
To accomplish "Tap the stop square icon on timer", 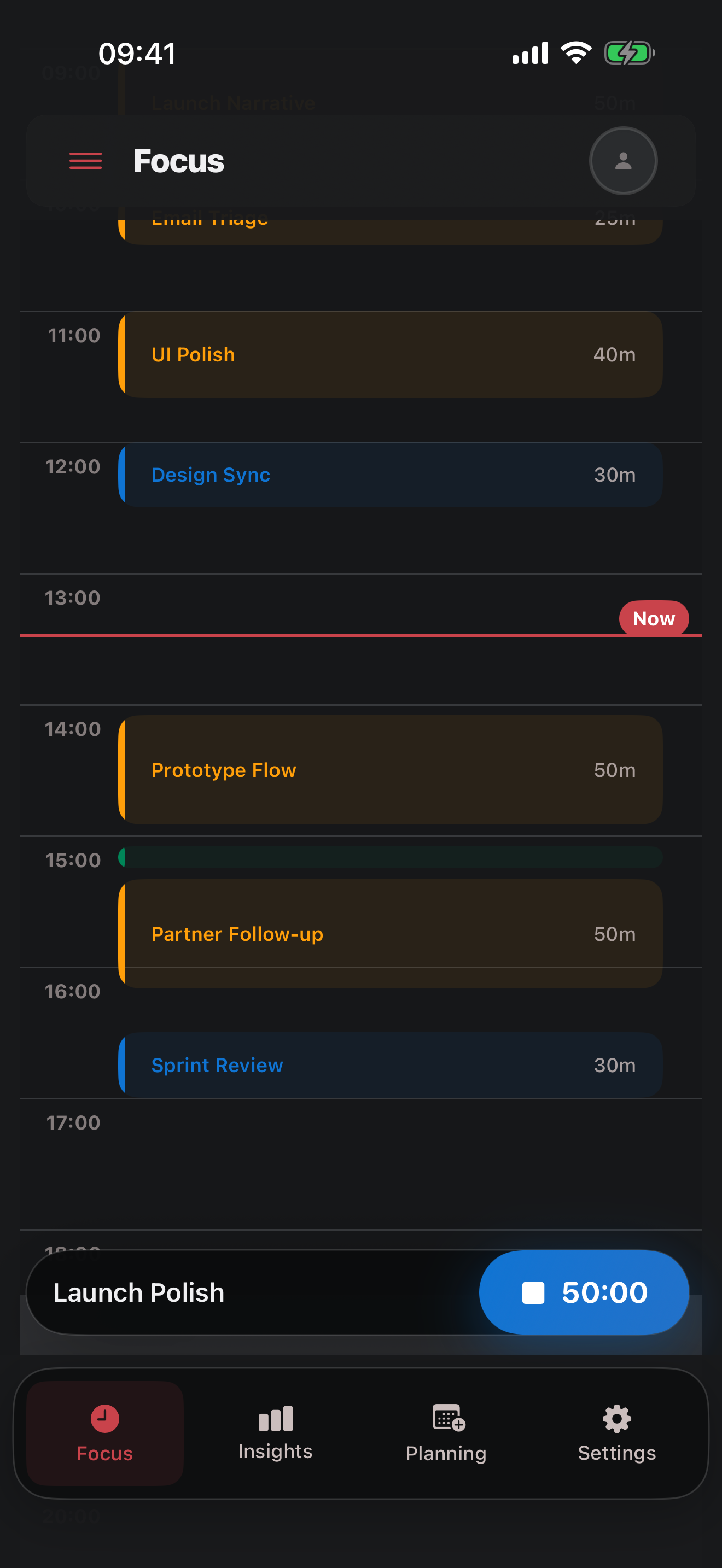I will click(x=533, y=1293).
